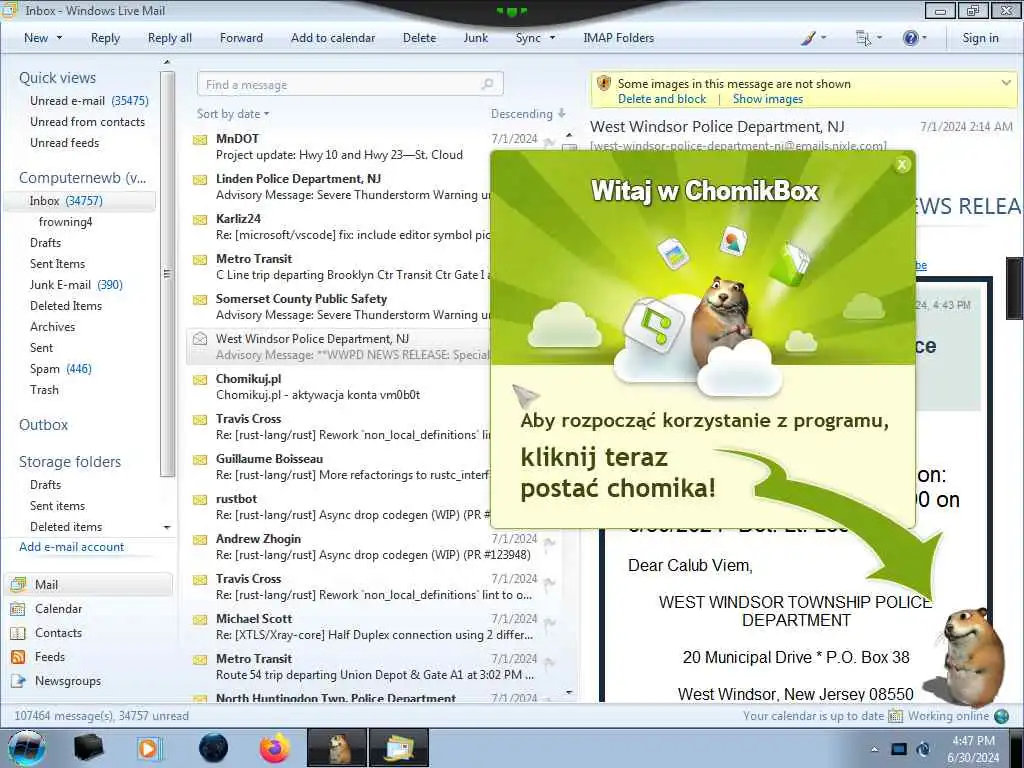Open the Calendar icon in navigation

point(18,609)
